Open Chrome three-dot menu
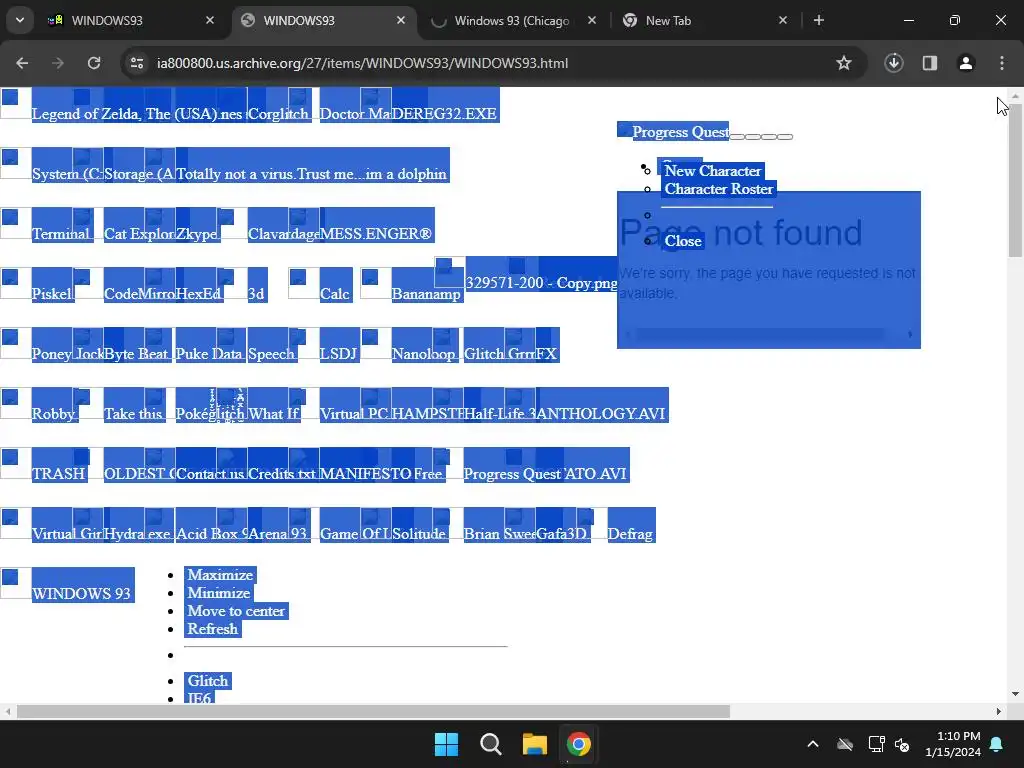 click(1002, 63)
